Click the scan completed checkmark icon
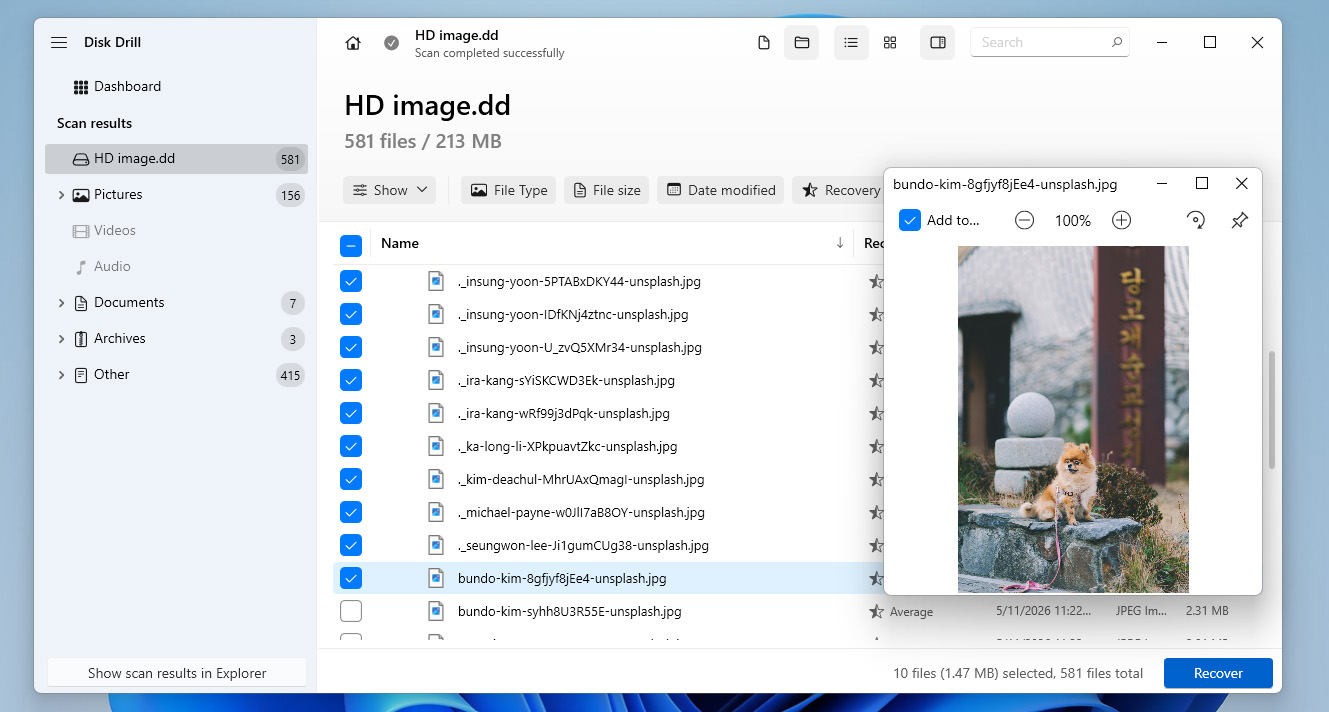 point(392,43)
